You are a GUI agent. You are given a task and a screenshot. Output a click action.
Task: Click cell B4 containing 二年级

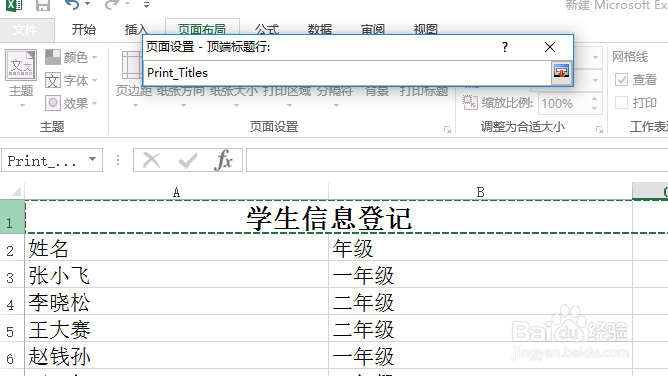[x=481, y=302]
